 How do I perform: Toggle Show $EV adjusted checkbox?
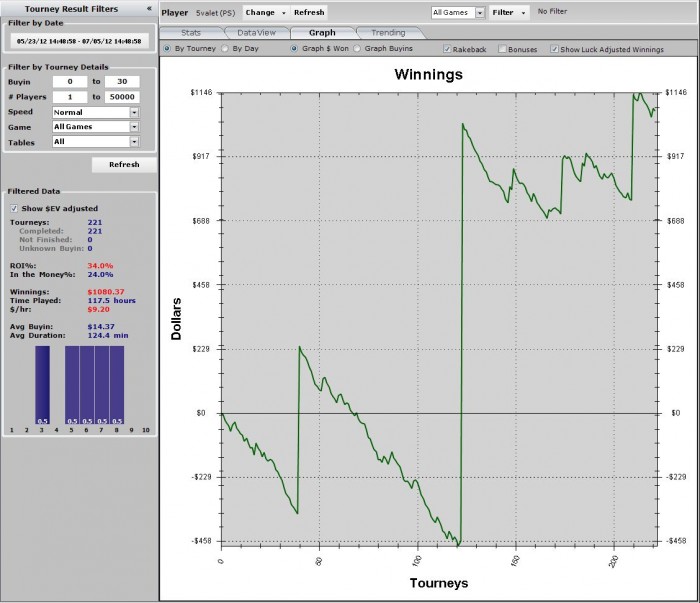[14, 208]
